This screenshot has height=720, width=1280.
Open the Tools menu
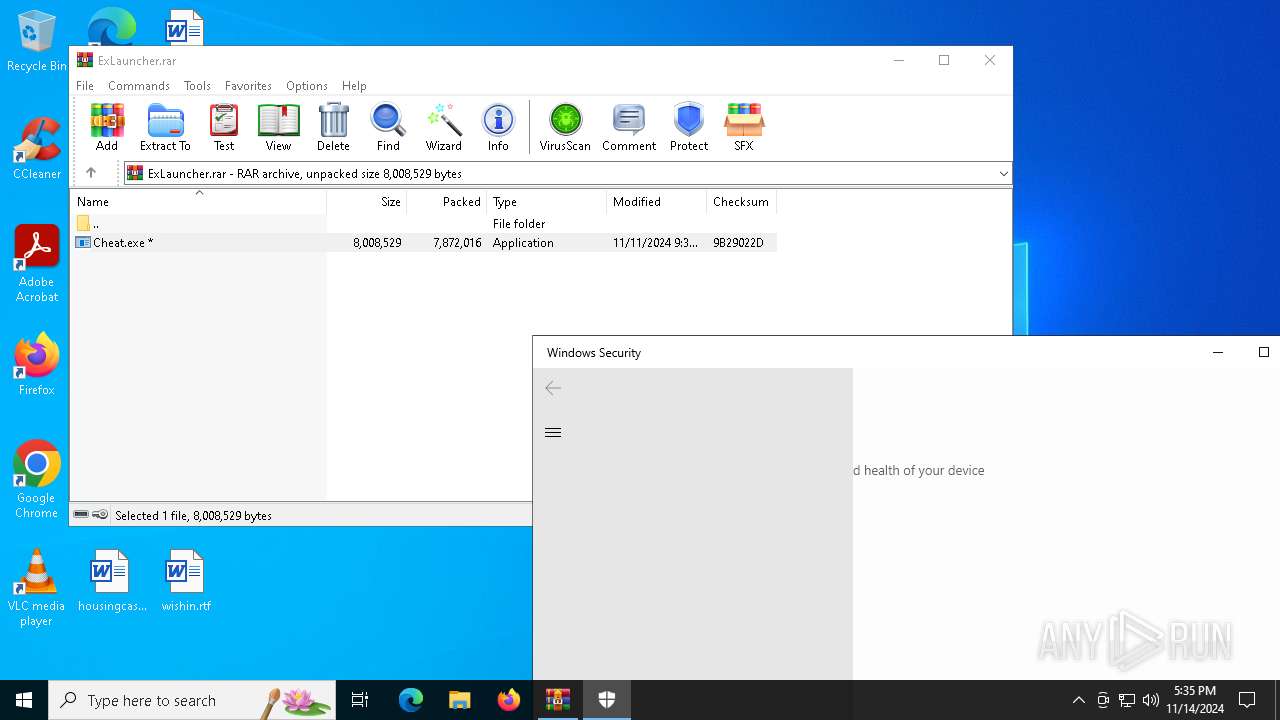click(x=197, y=86)
